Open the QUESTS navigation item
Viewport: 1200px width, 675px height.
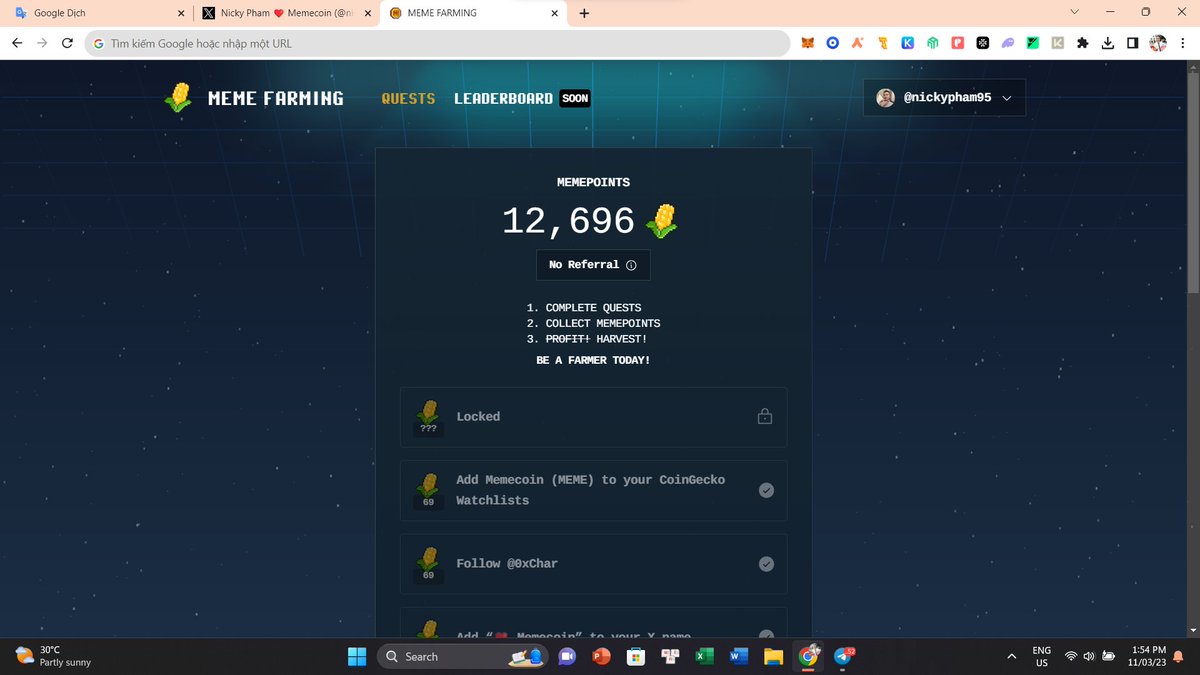click(x=408, y=98)
